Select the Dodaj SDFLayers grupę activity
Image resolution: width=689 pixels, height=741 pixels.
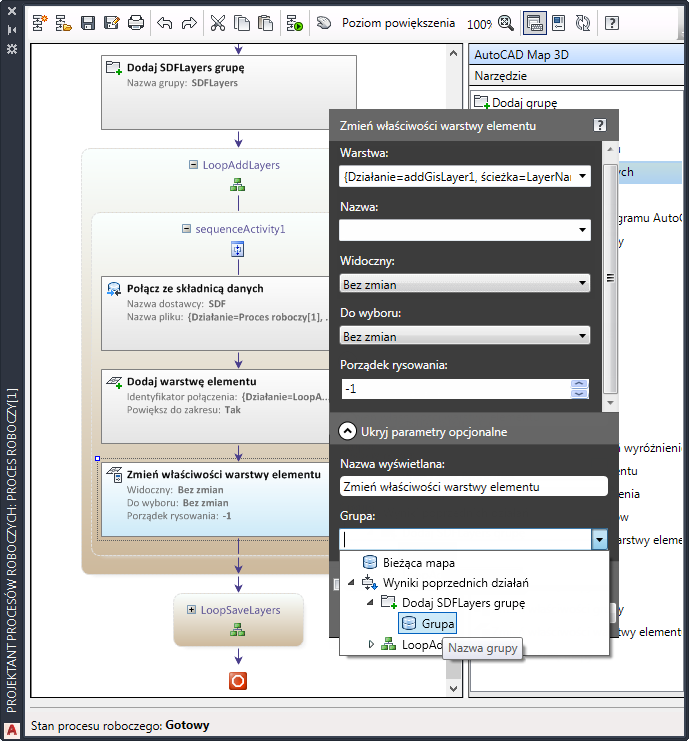click(x=229, y=92)
